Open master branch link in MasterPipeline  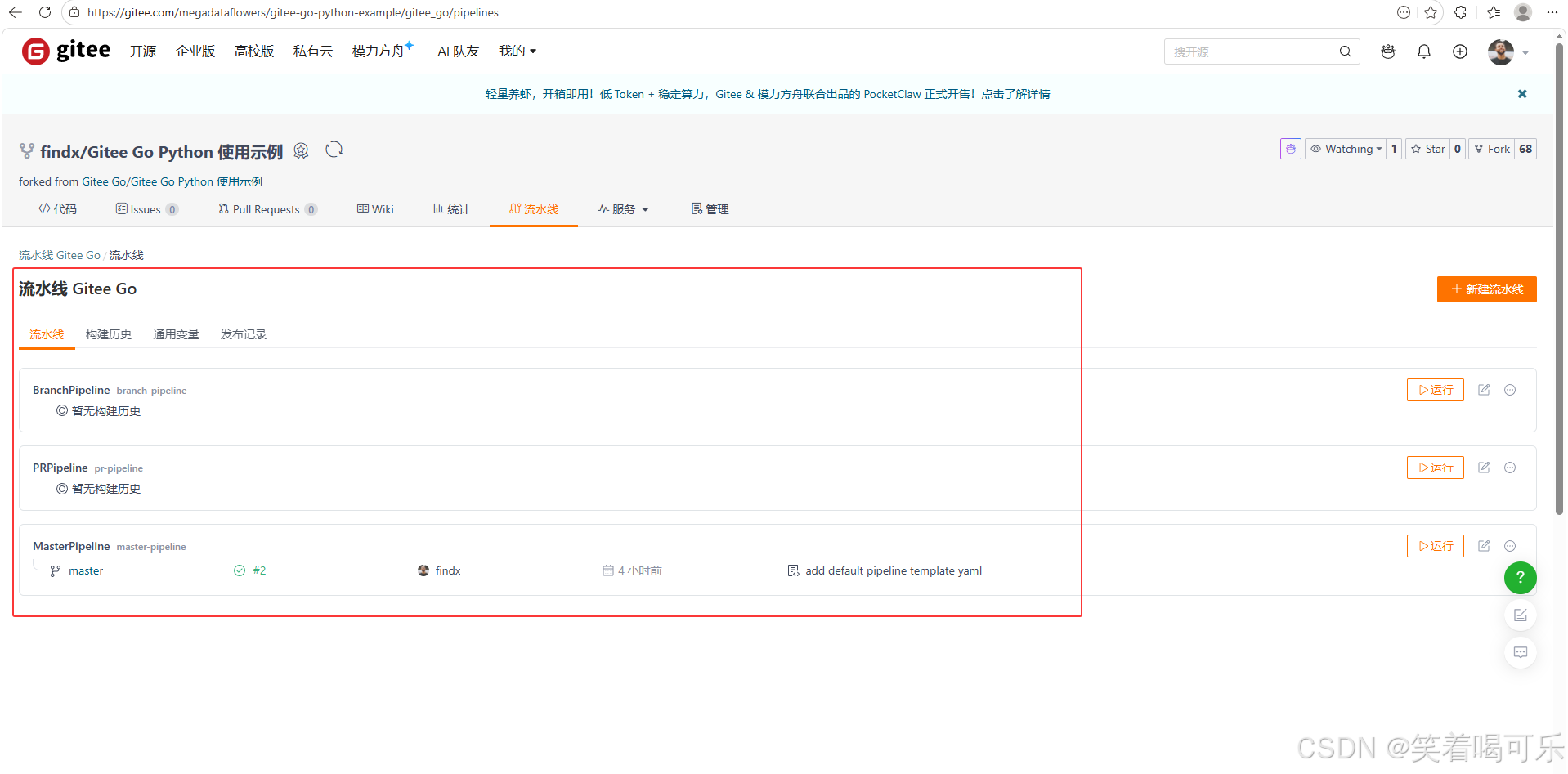point(86,570)
